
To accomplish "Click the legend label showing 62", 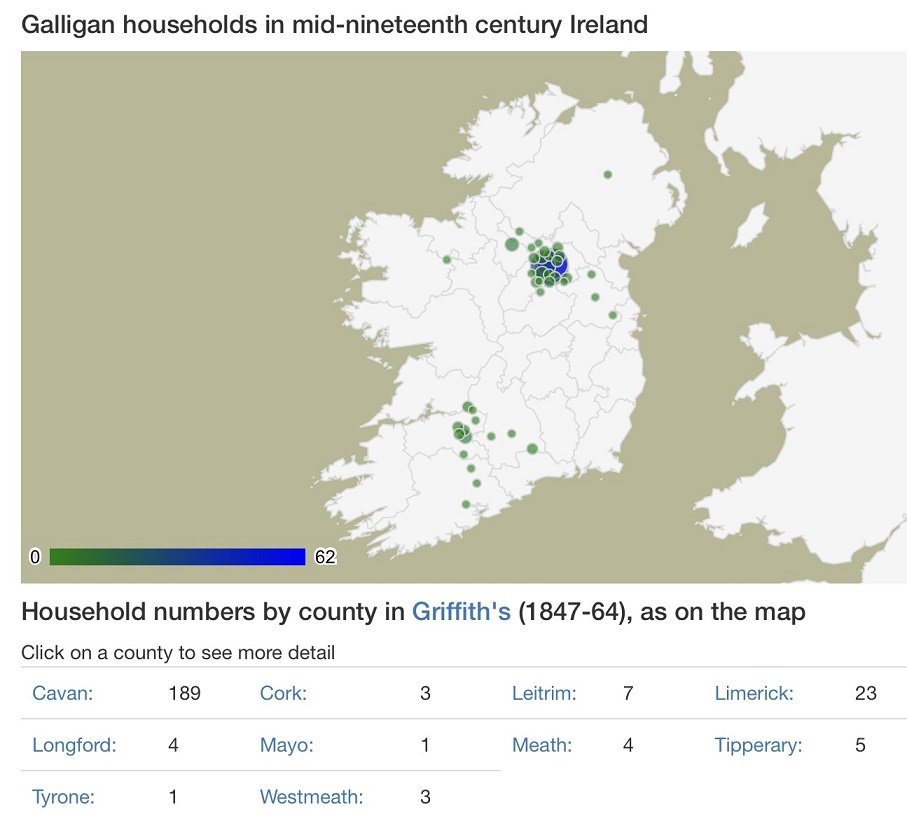I will (x=325, y=555).
